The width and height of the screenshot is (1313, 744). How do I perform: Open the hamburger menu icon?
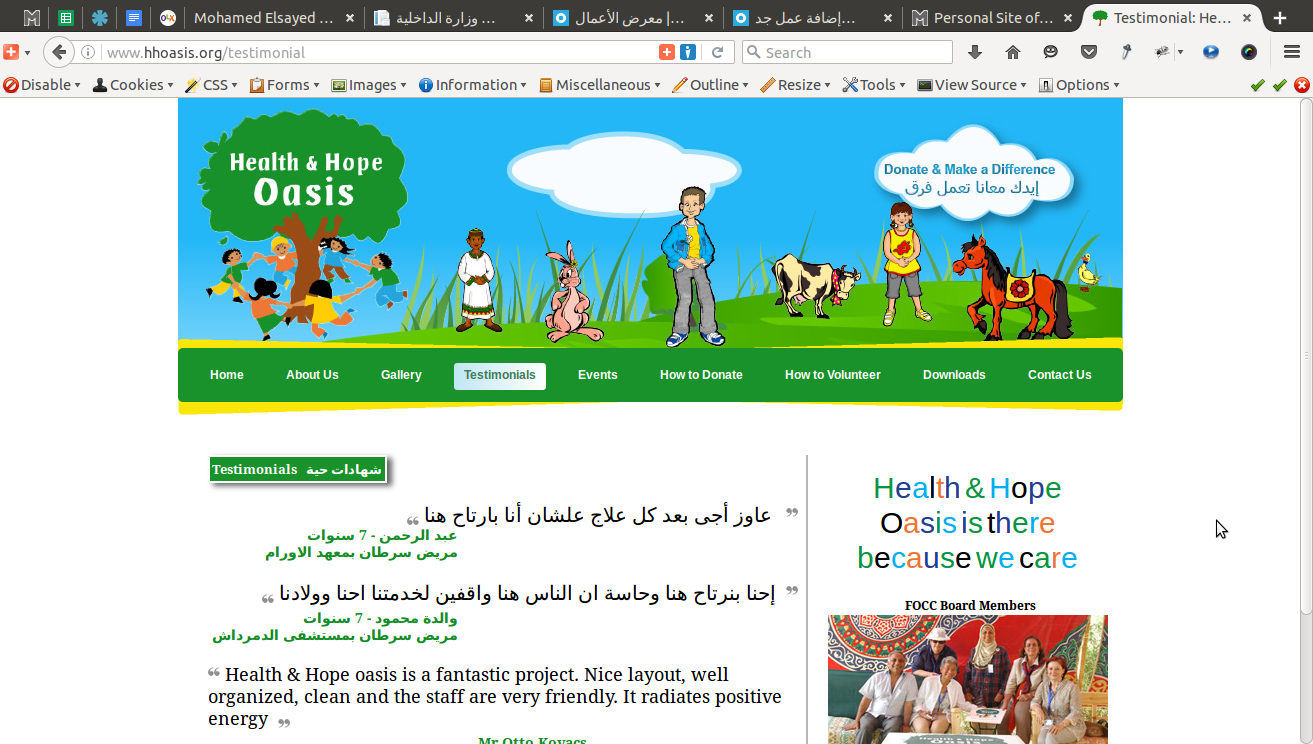point(1292,52)
